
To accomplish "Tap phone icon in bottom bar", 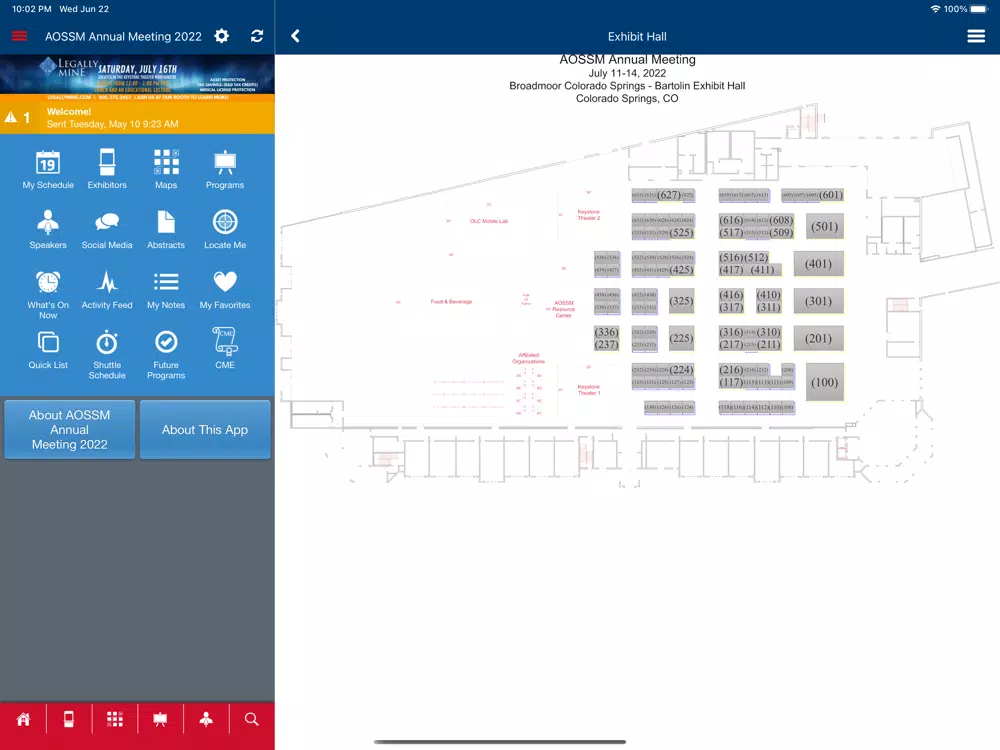I will click(69, 719).
